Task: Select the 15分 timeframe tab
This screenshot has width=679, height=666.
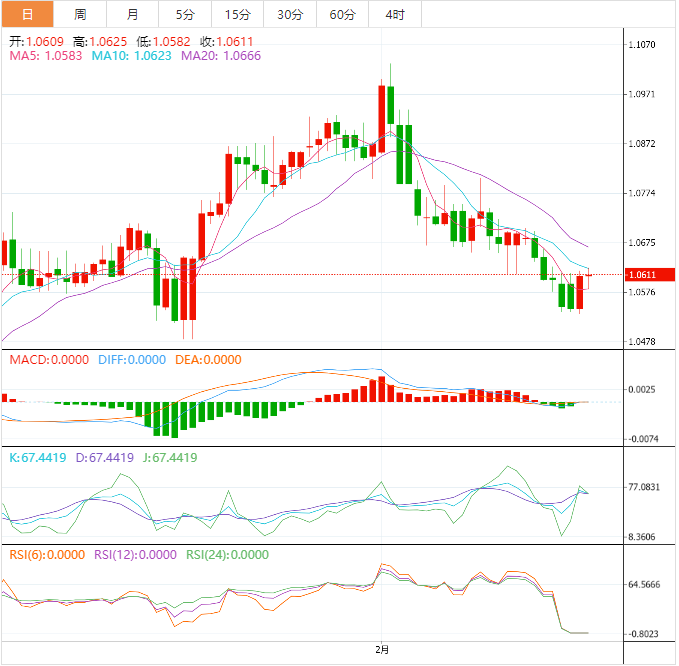Action: (x=238, y=14)
